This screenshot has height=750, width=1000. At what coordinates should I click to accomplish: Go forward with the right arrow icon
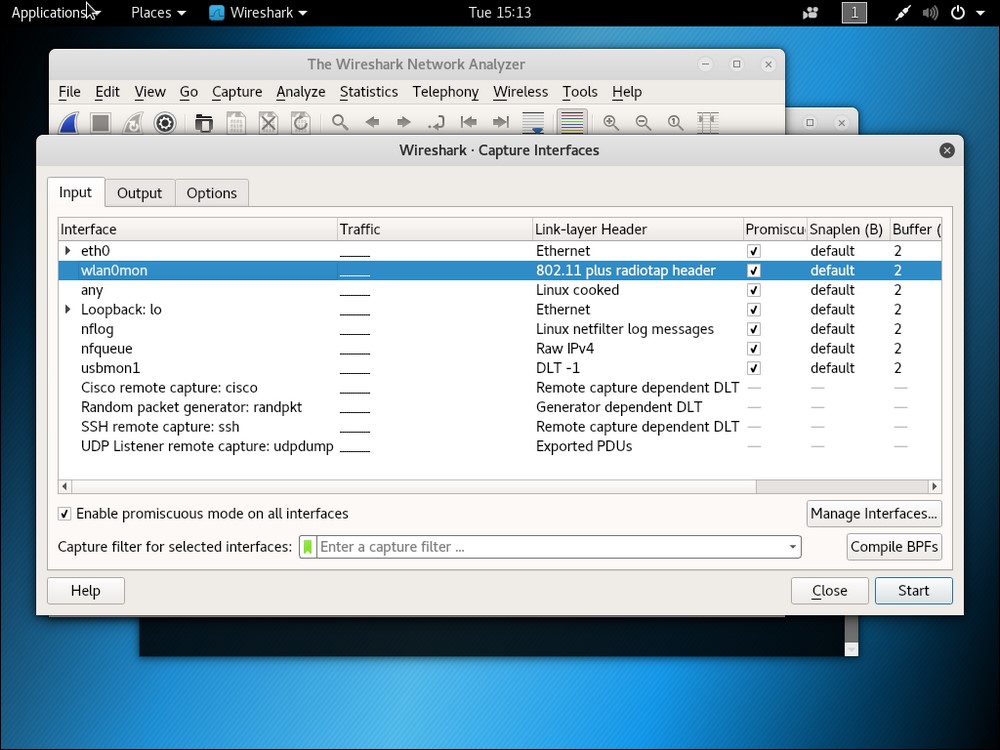pyautogui.click(x=404, y=122)
